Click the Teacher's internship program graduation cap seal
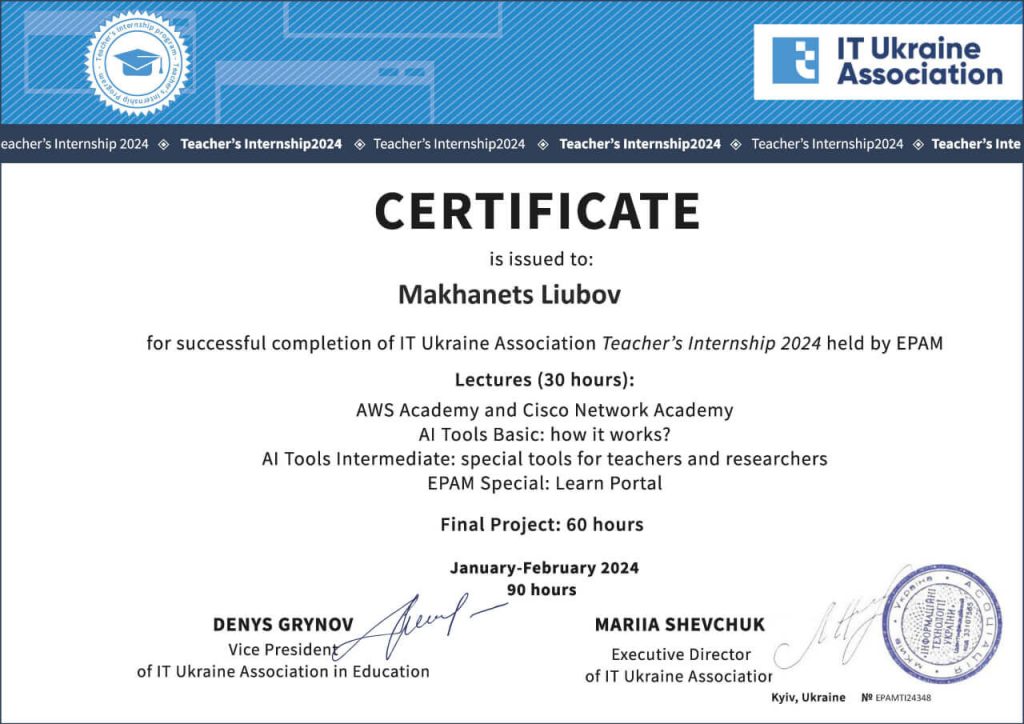The width and height of the screenshot is (1024, 724). pyautogui.click(x=137, y=63)
